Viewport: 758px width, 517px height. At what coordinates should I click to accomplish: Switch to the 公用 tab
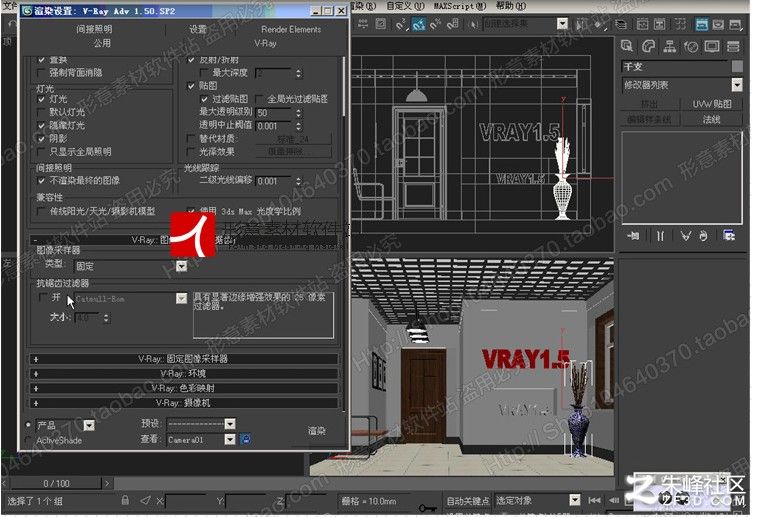click(x=102, y=44)
